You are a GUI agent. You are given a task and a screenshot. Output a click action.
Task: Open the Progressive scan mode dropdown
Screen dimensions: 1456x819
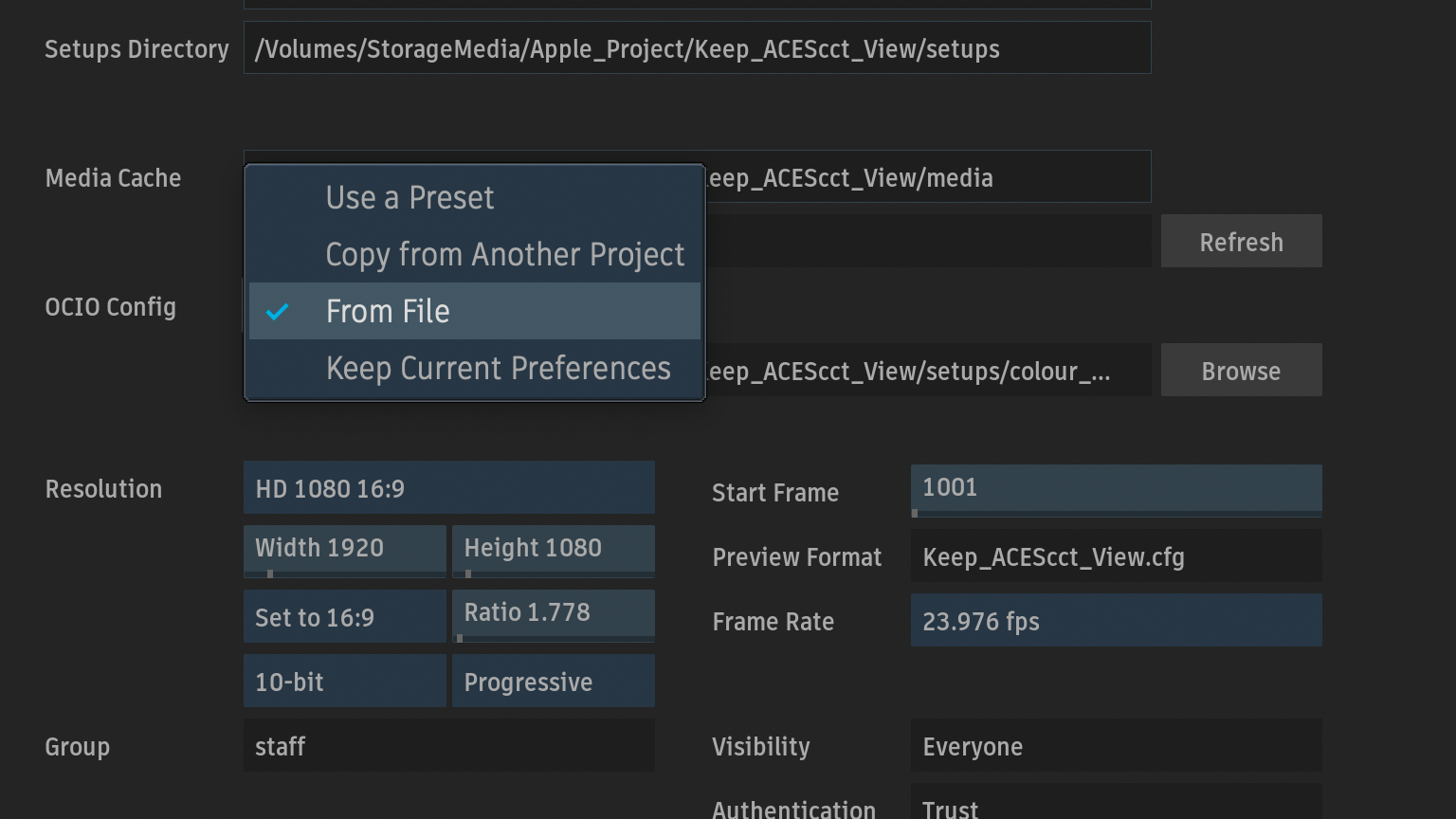pos(553,682)
